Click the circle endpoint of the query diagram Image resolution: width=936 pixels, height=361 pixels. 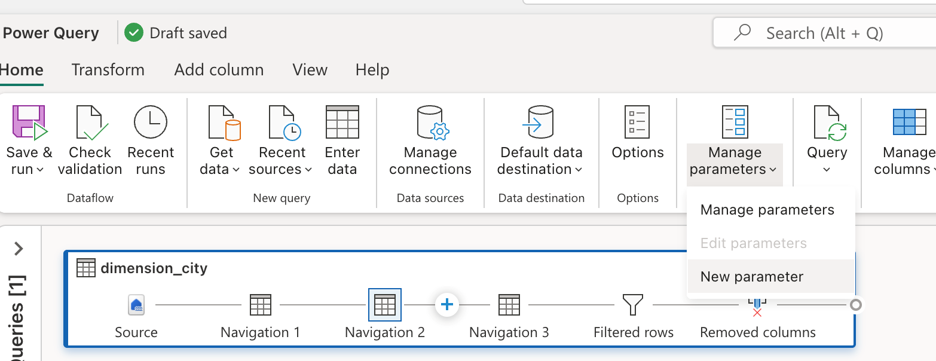coord(855,305)
